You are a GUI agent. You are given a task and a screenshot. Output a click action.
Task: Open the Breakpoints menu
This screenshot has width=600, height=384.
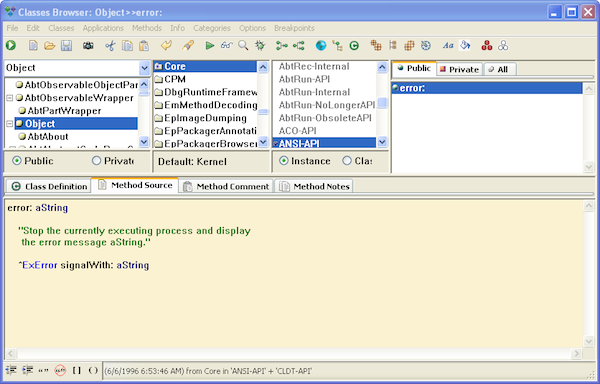(x=294, y=28)
